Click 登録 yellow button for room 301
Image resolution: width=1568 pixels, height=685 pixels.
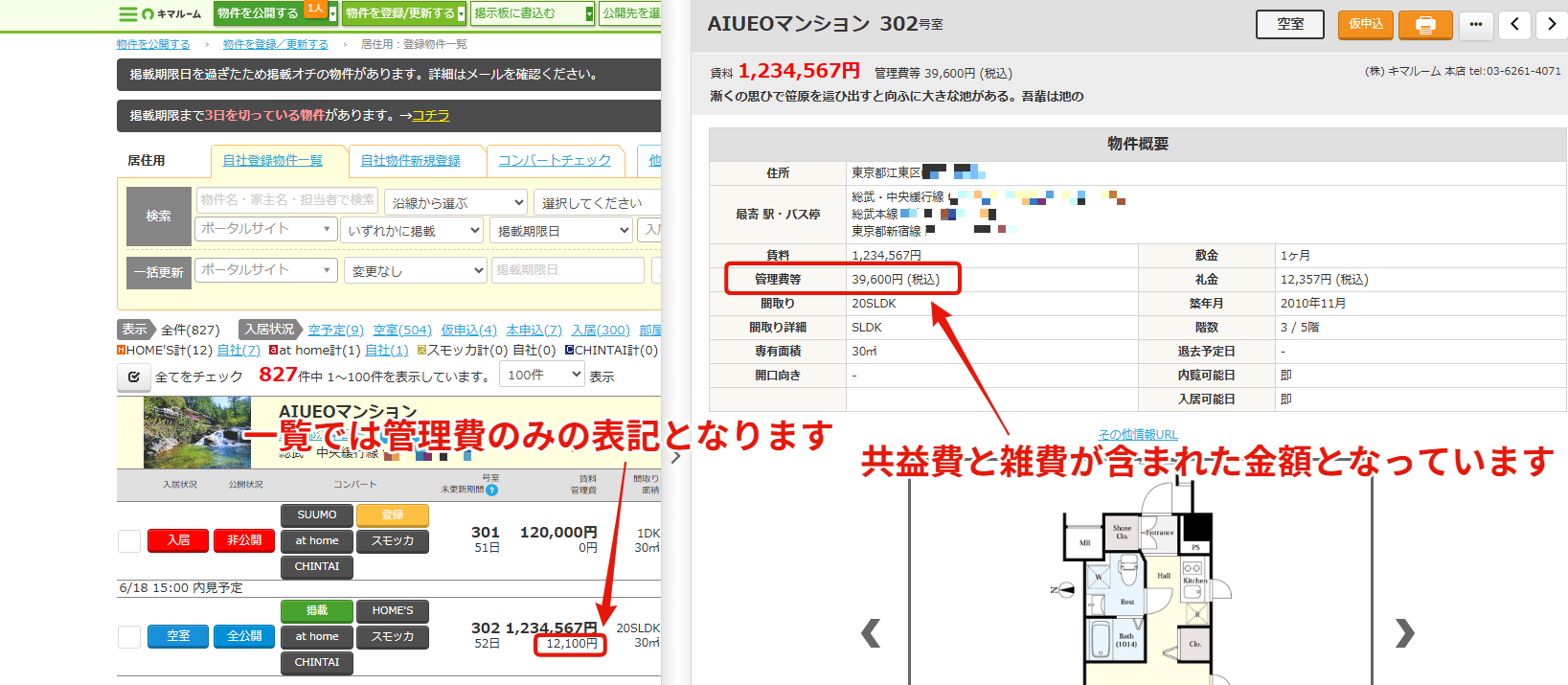click(393, 515)
